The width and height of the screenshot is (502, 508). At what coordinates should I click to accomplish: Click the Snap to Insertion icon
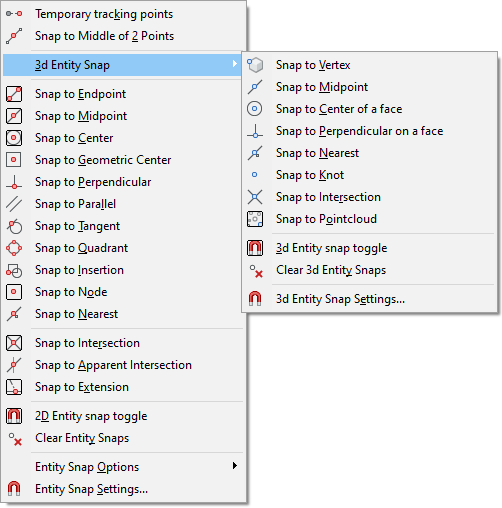[x=14, y=270]
